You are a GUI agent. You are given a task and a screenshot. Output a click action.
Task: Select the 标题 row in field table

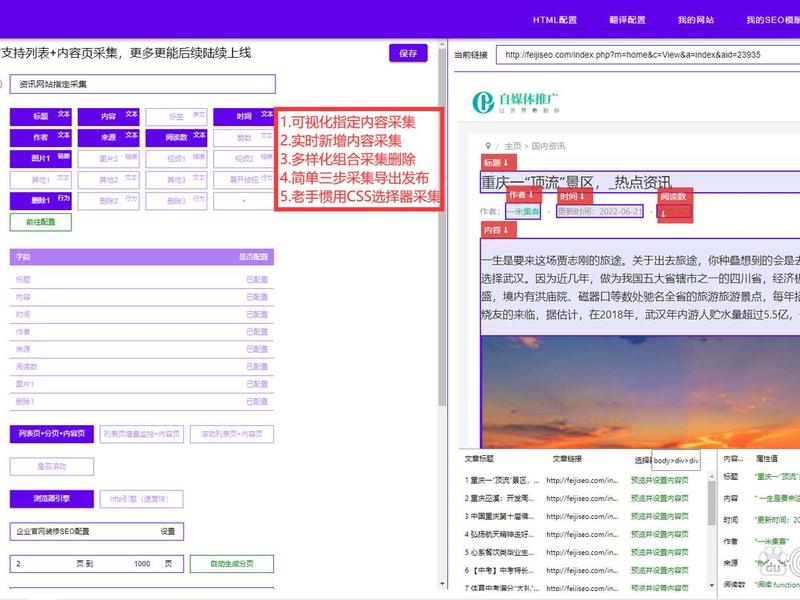point(142,280)
